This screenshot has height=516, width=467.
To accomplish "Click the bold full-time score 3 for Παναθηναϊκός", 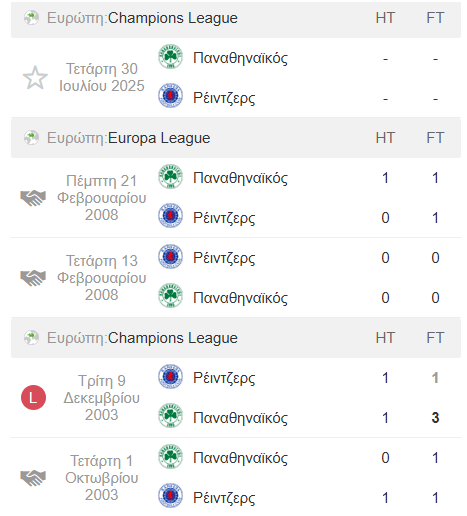I will (435, 418).
